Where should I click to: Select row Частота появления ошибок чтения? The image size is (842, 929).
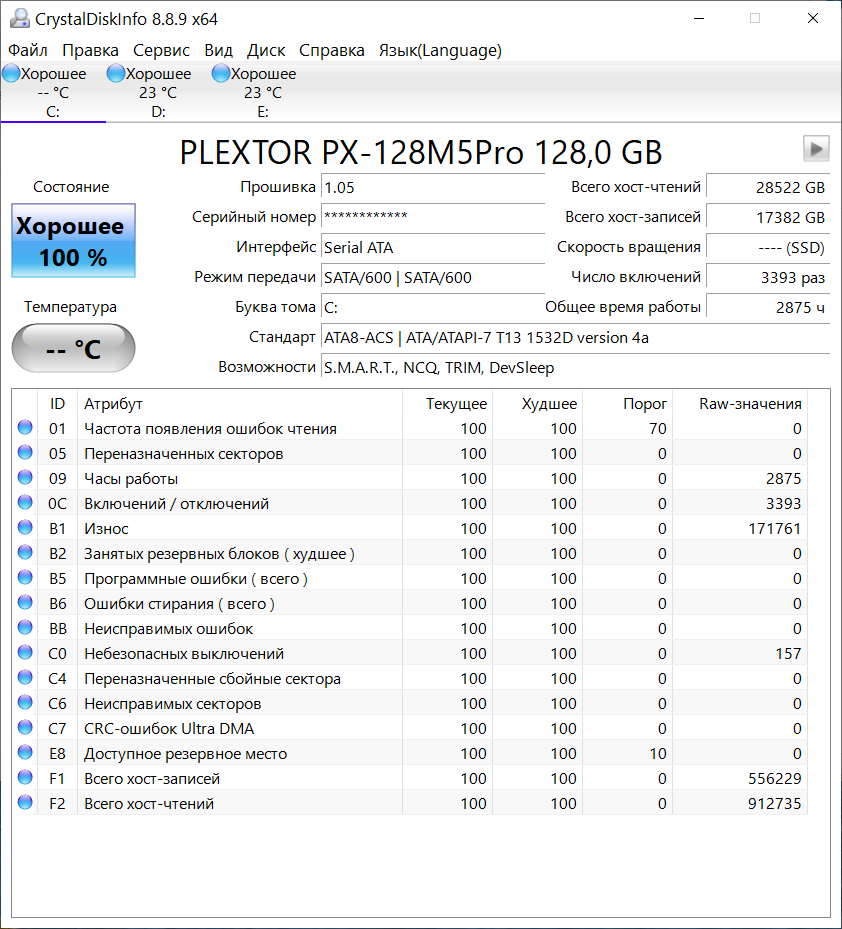coord(410,428)
